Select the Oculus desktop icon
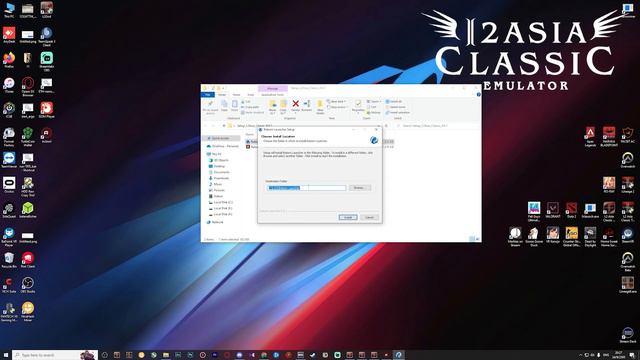 point(9,185)
